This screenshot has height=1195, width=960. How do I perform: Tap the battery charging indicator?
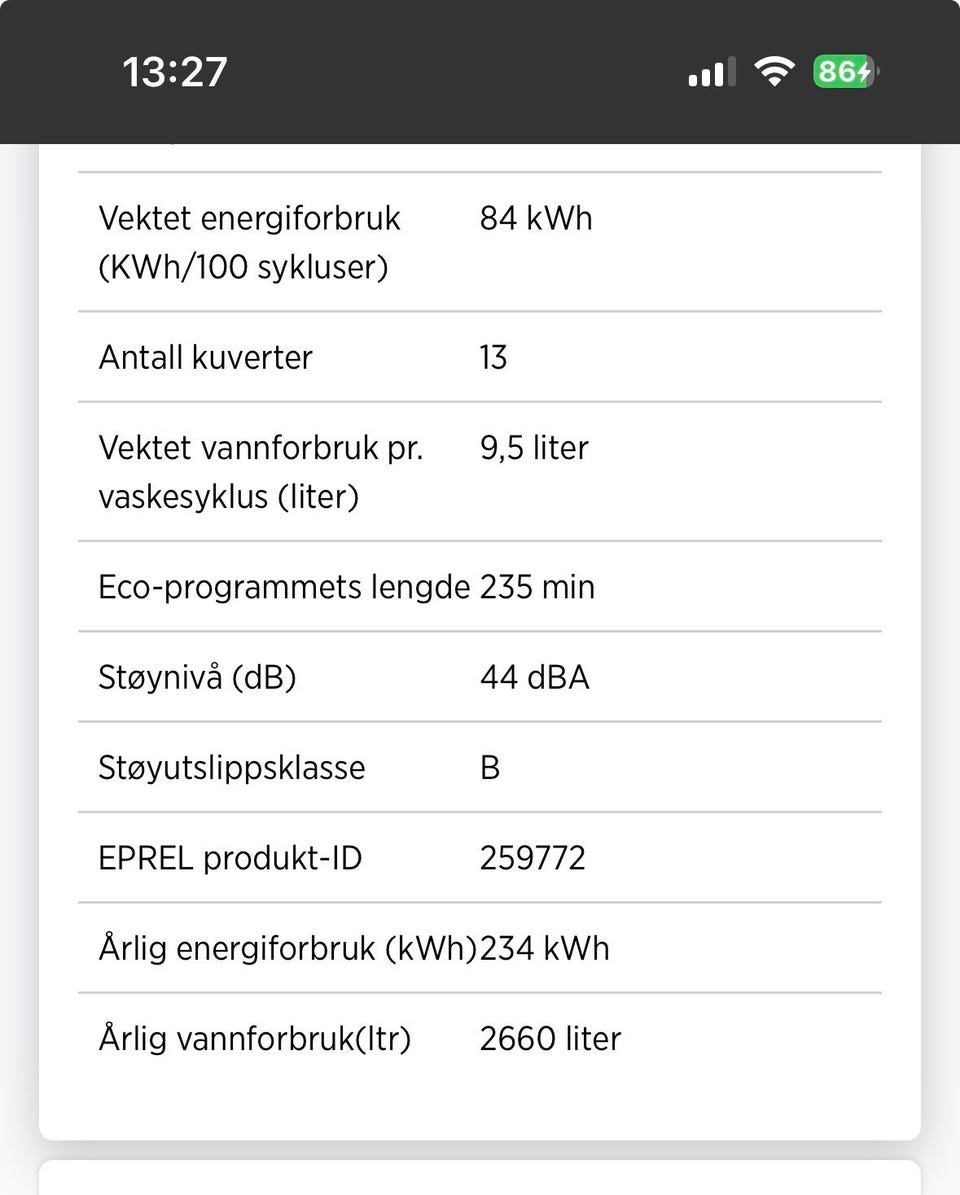pos(845,71)
